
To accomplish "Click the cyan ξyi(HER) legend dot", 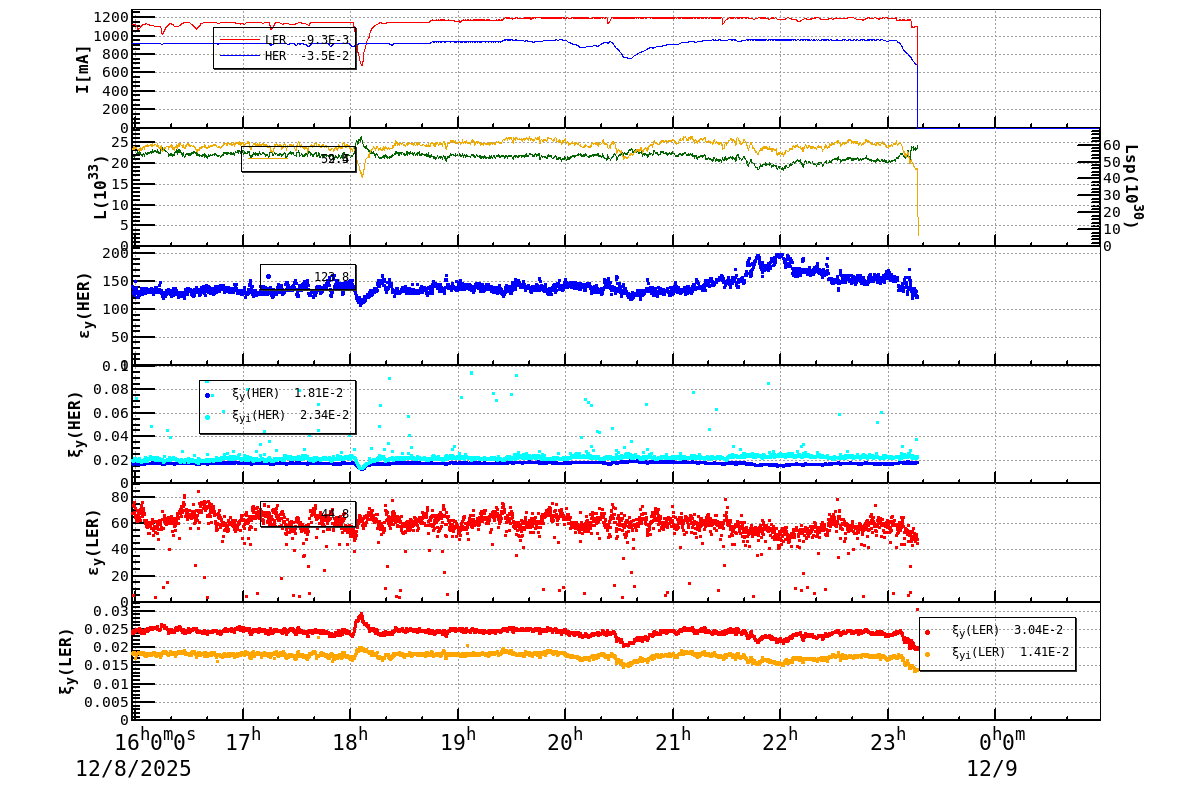I will (207, 417).
